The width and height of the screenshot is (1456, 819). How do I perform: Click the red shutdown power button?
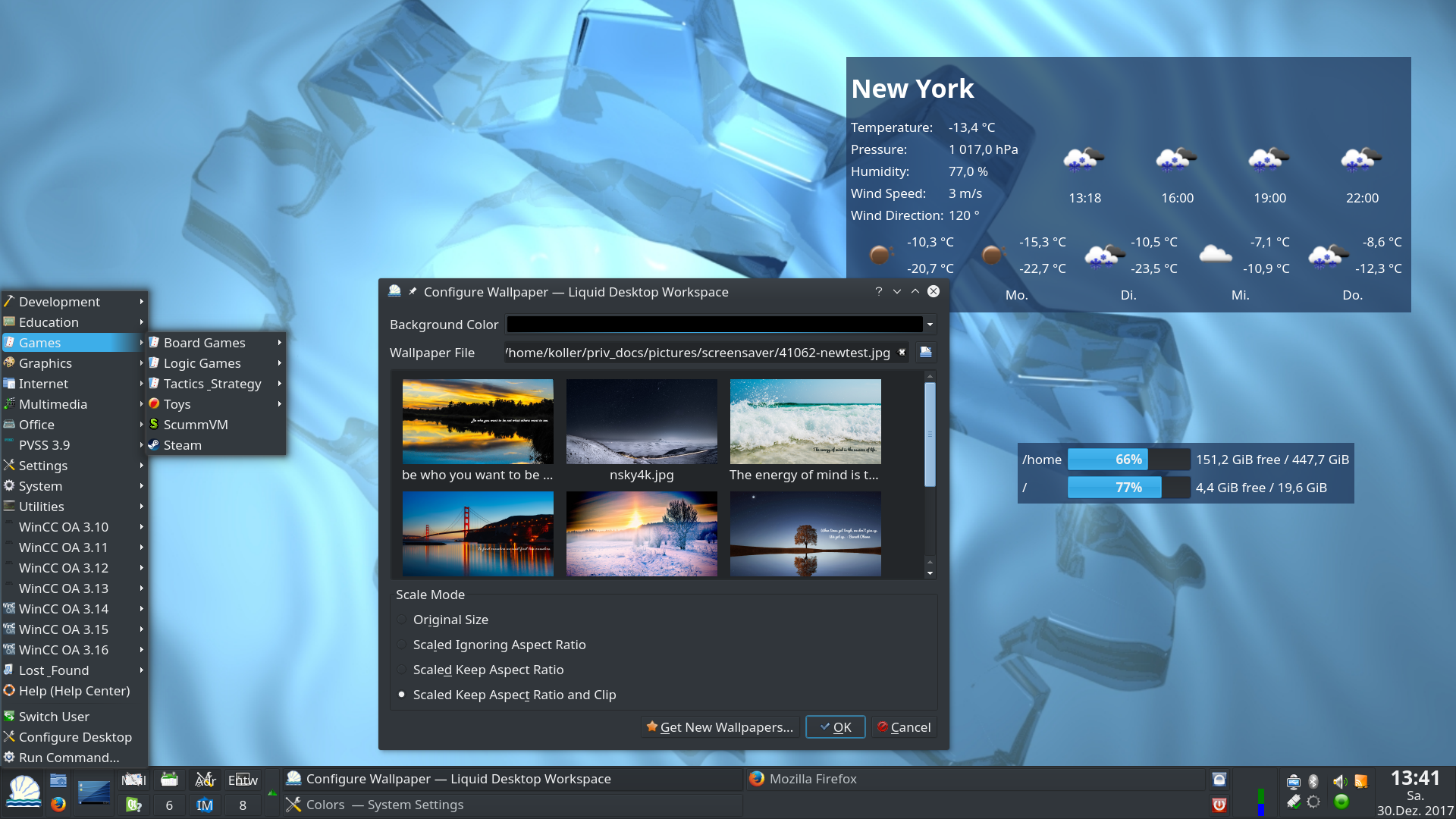click(1219, 805)
